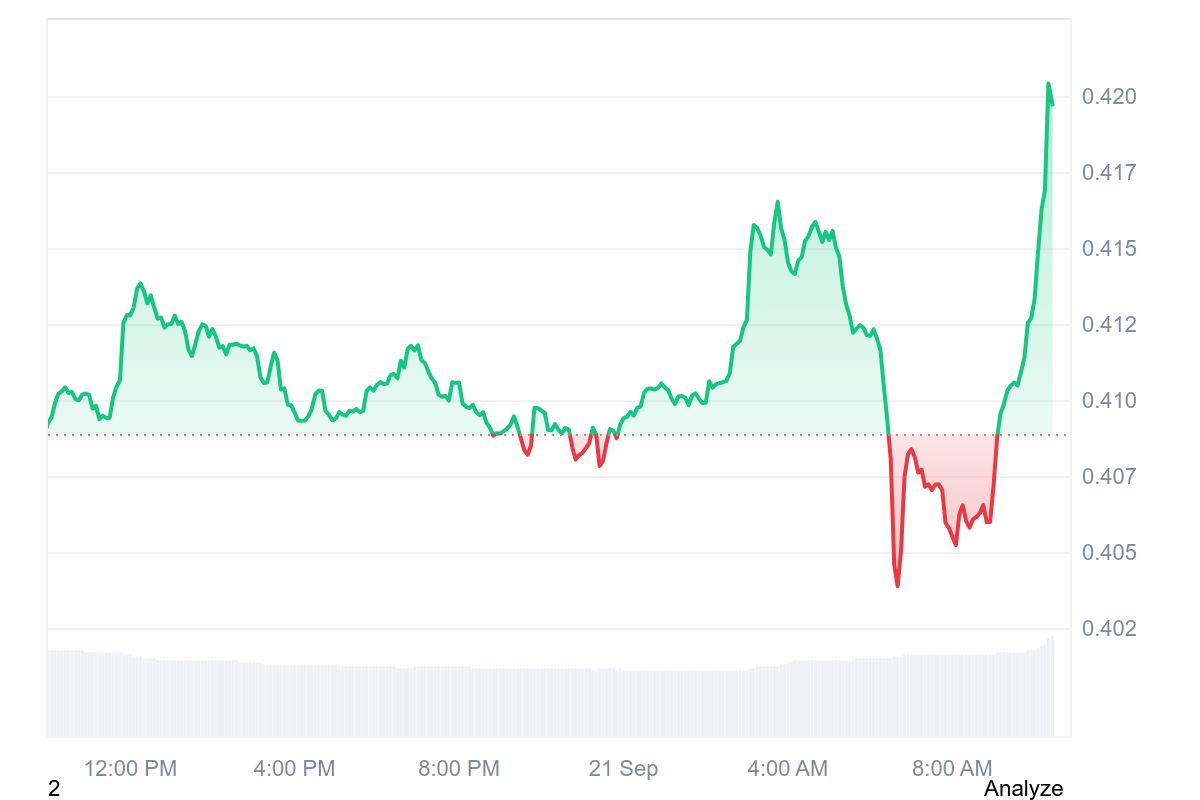
Task: Select the 4:00 PM time axis label
Action: (x=294, y=769)
